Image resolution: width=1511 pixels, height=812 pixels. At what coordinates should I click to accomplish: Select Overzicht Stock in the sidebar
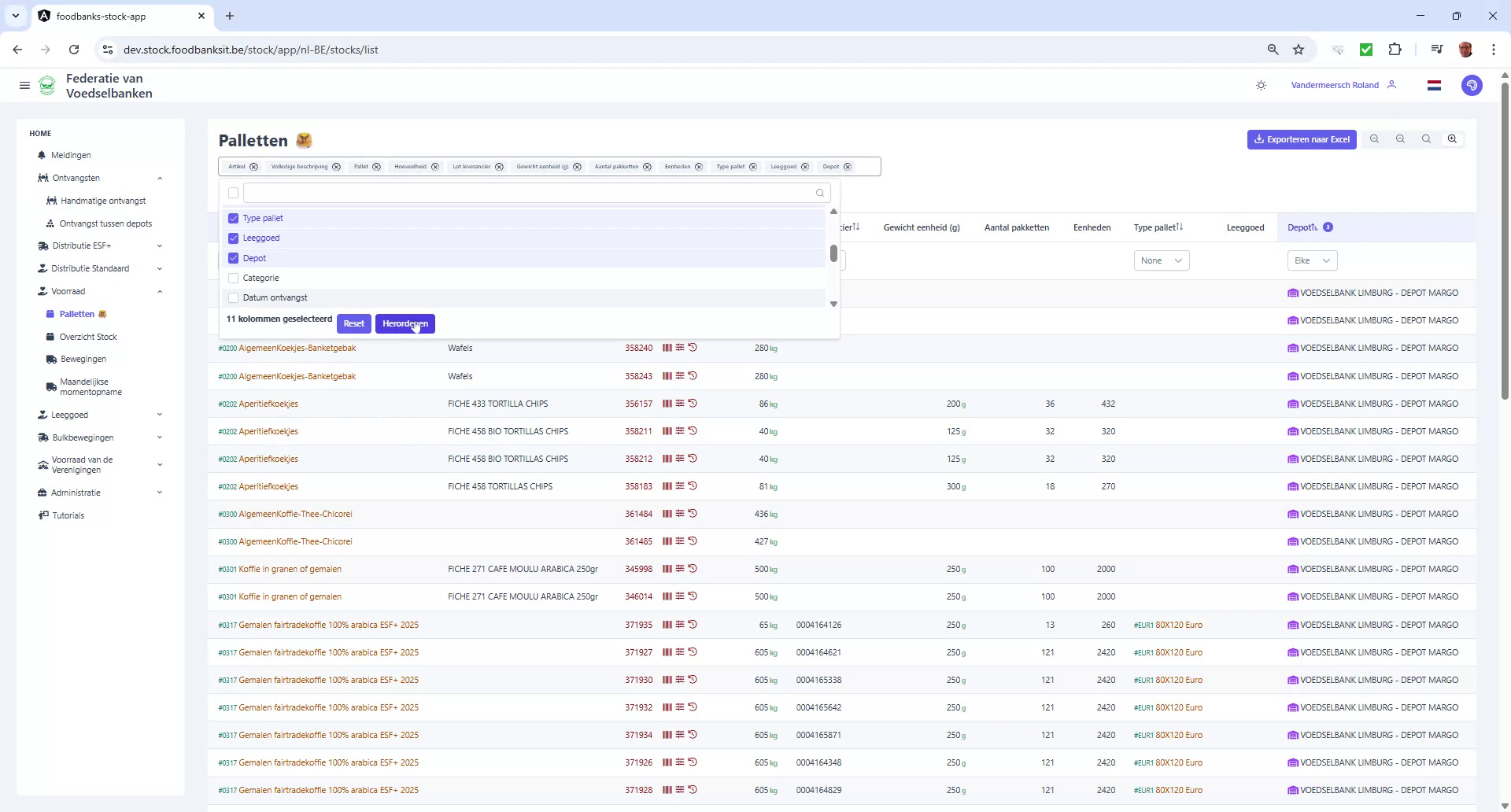pos(88,336)
